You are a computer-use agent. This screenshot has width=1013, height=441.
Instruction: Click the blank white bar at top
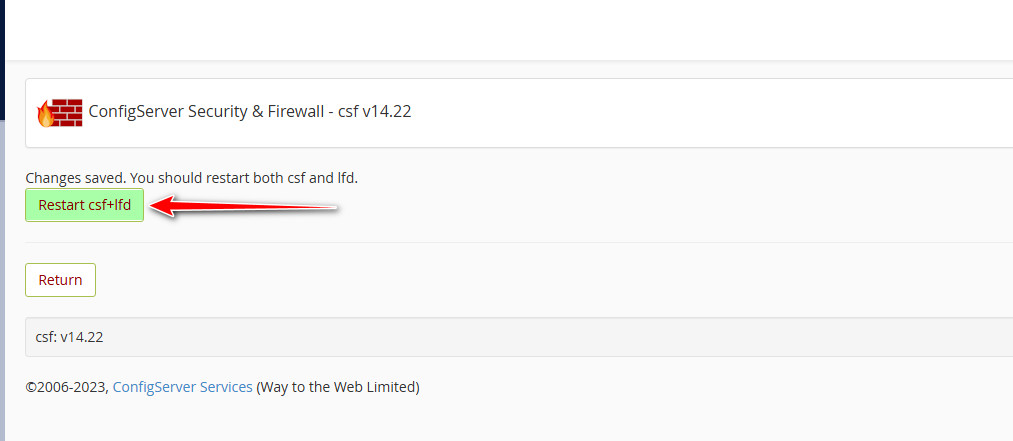500,28
